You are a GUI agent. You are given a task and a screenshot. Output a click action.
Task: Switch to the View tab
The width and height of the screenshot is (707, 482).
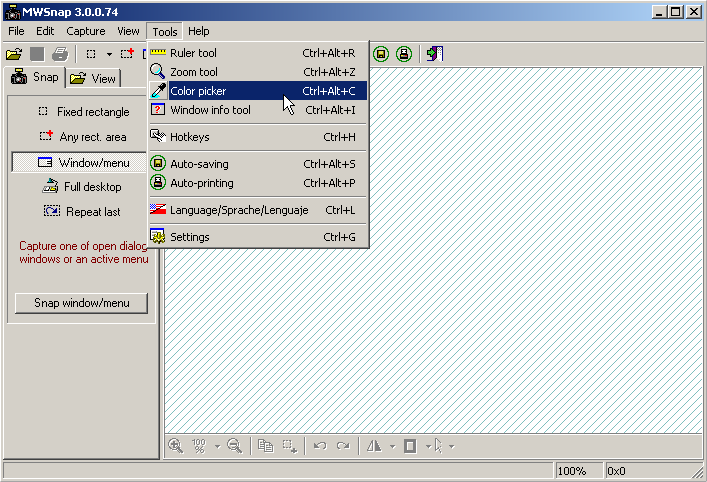click(x=93, y=78)
